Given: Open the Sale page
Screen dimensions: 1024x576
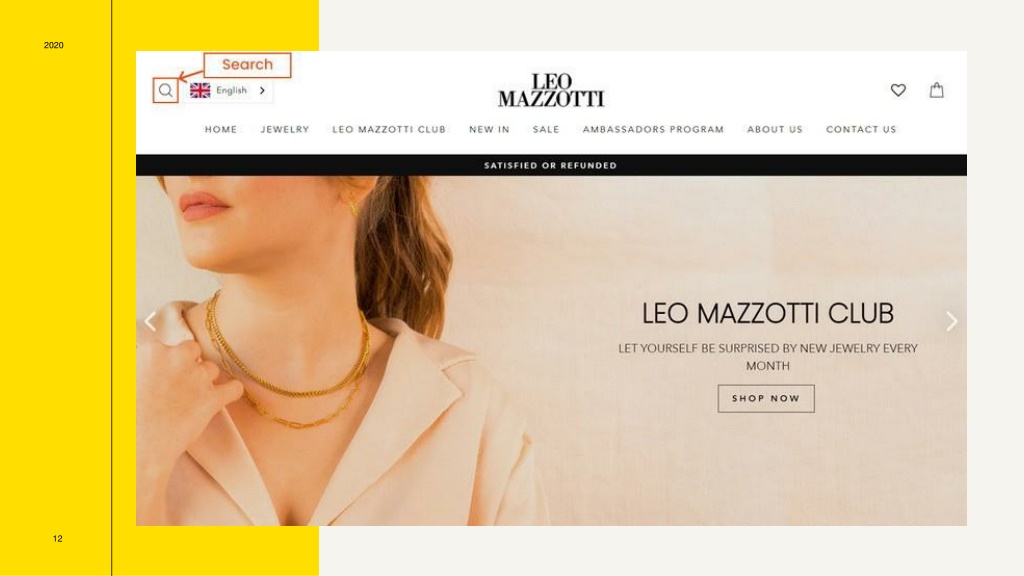Looking at the screenshot, I should click(x=546, y=129).
